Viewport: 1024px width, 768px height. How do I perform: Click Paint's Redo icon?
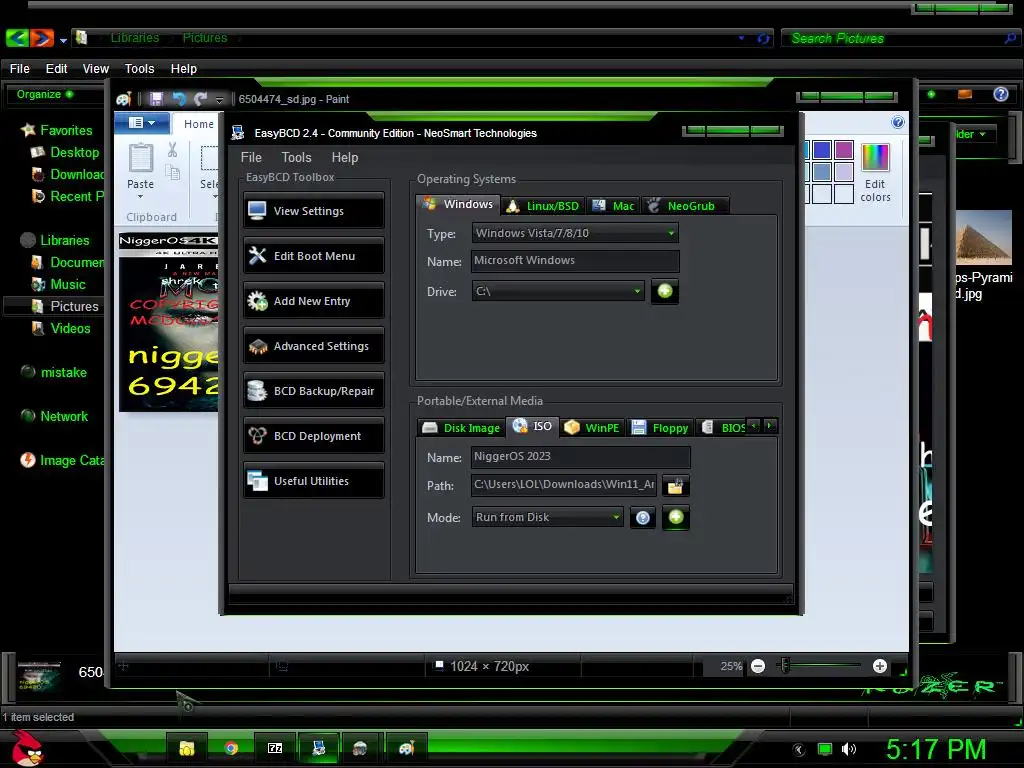click(200, 99)
